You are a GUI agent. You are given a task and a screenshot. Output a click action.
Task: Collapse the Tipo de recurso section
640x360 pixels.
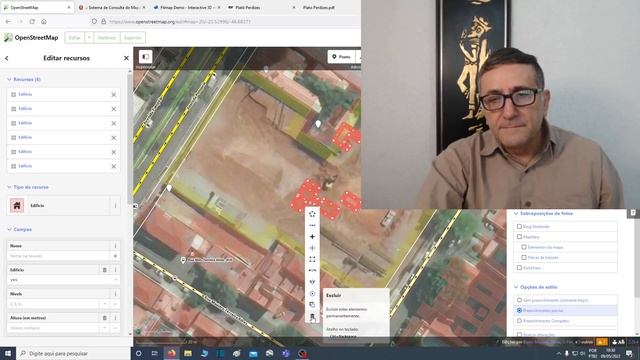tap(28, 187)
